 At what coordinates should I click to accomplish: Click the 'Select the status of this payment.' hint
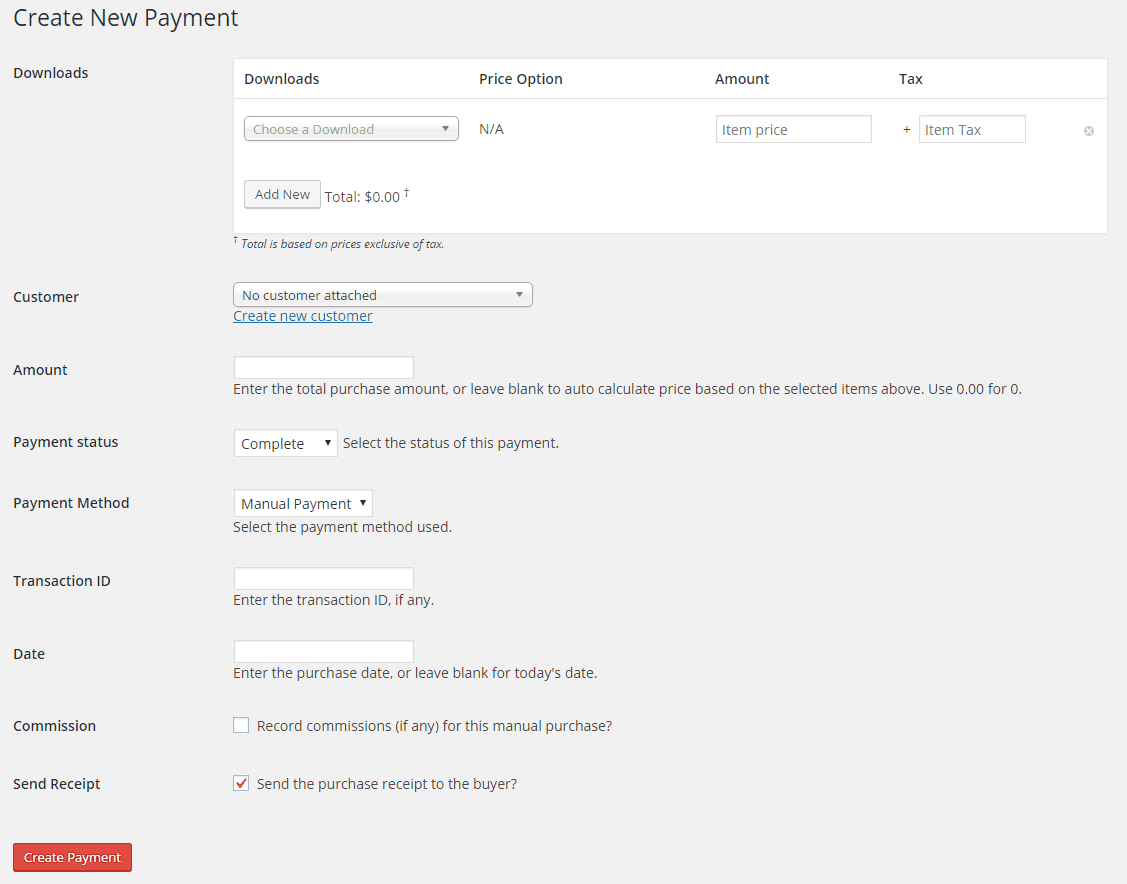451,443
